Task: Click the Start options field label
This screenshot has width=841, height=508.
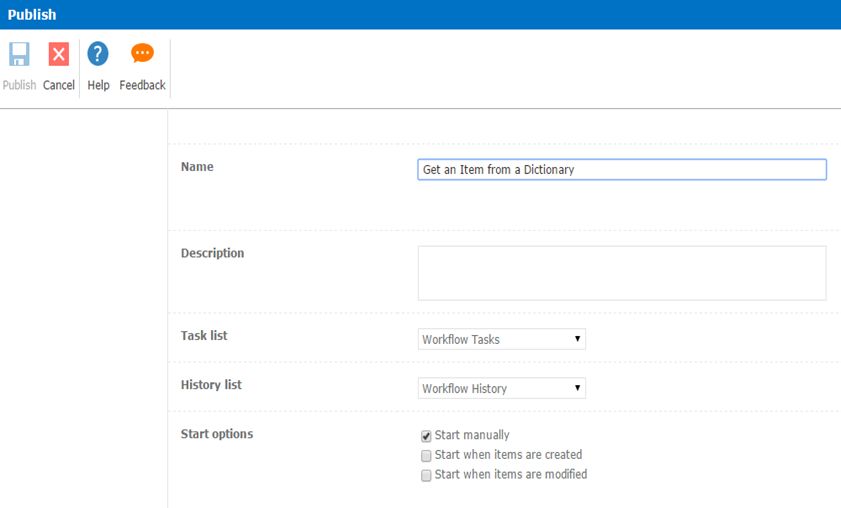Action: pyautogui.click(x=216, y=434)
